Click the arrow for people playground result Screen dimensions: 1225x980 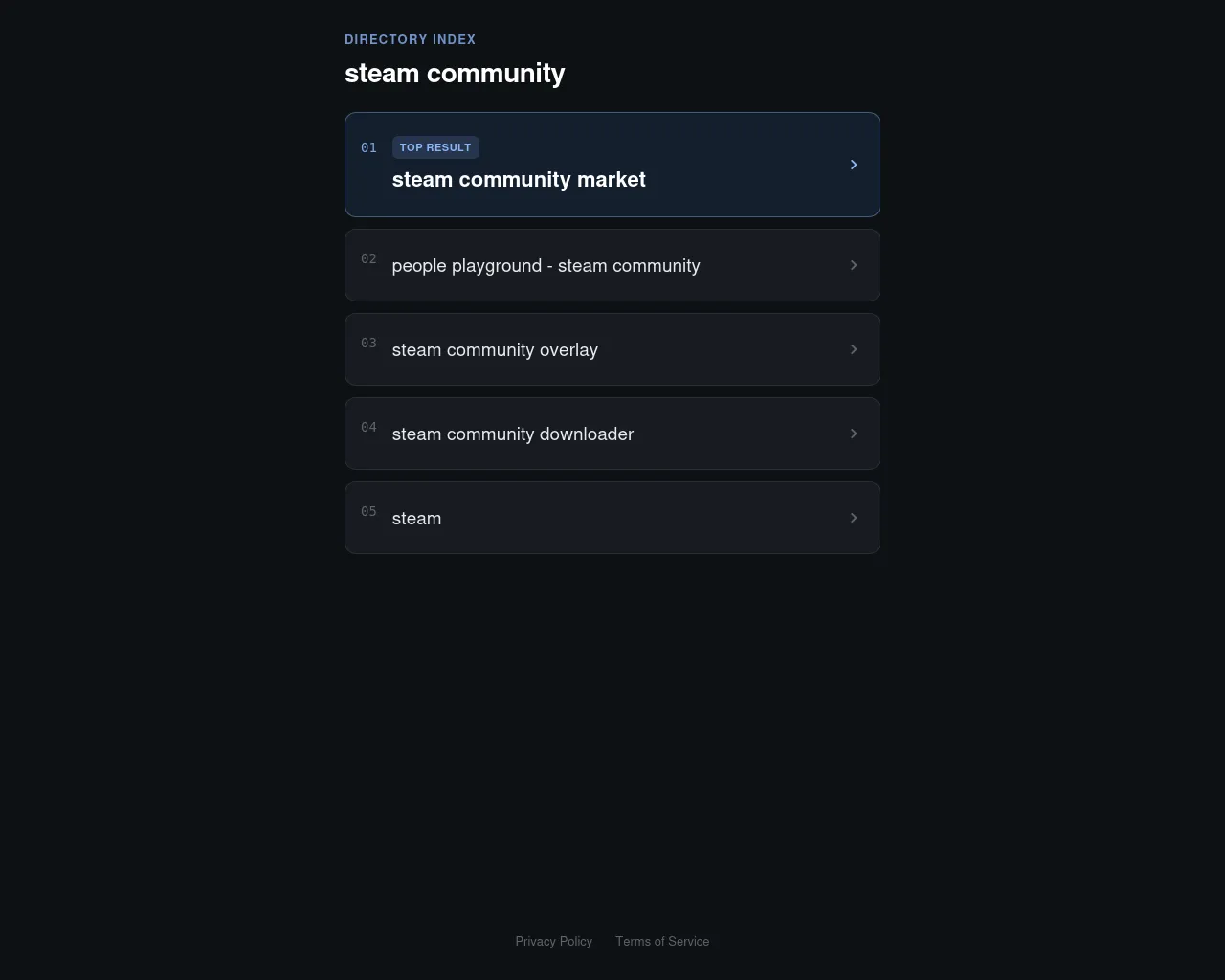tap(854, 265)
